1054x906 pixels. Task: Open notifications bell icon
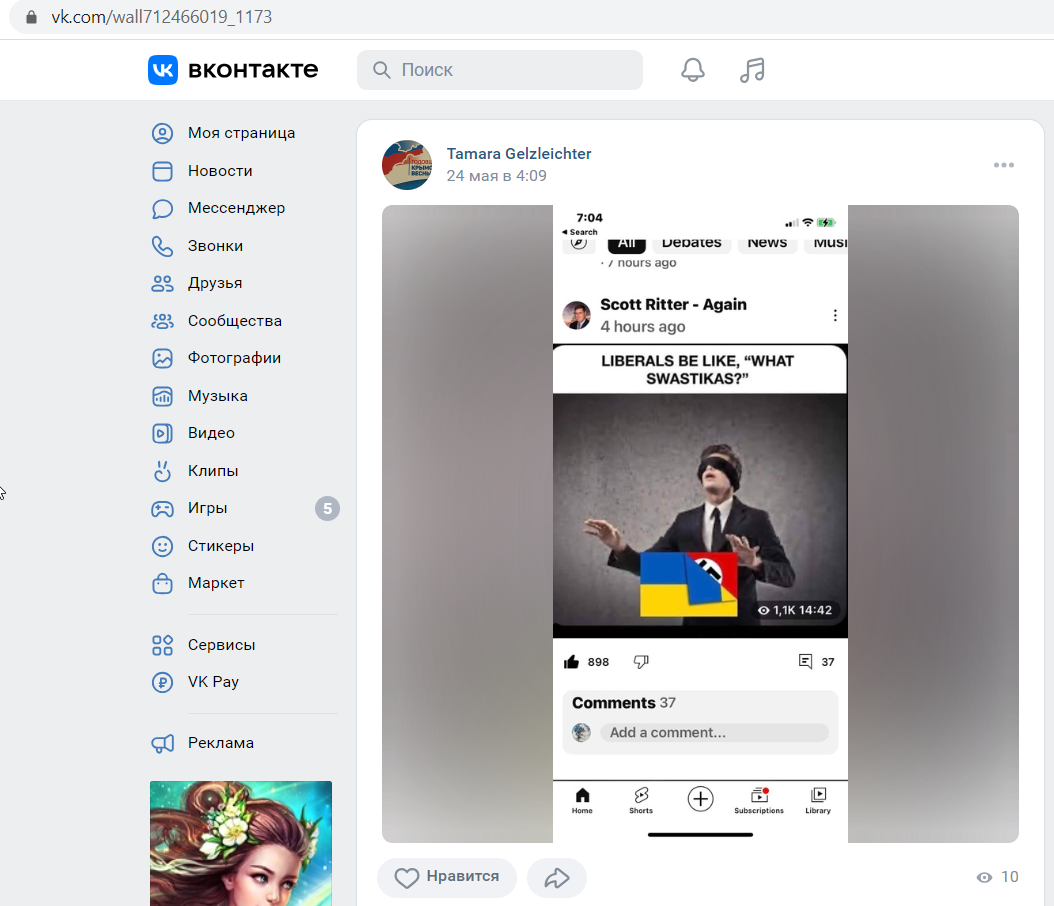pos(693,70)
